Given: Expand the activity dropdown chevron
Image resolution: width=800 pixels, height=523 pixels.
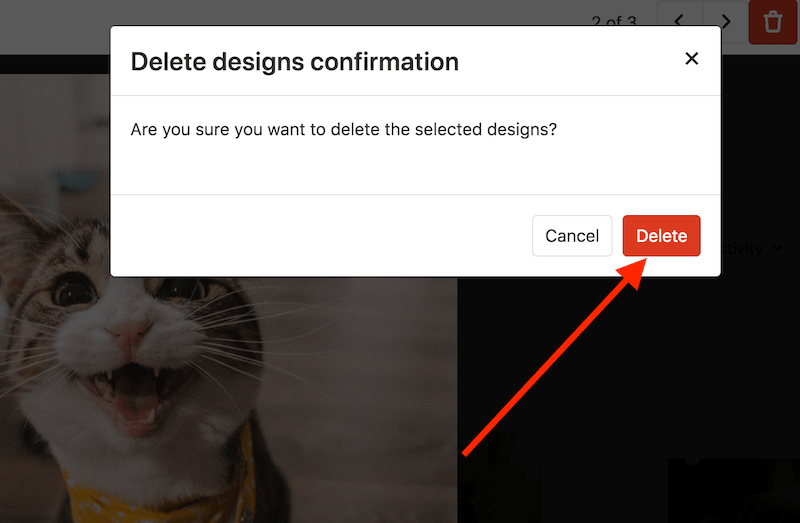Looking at the screenshot, I should click(x=778, y=248).
